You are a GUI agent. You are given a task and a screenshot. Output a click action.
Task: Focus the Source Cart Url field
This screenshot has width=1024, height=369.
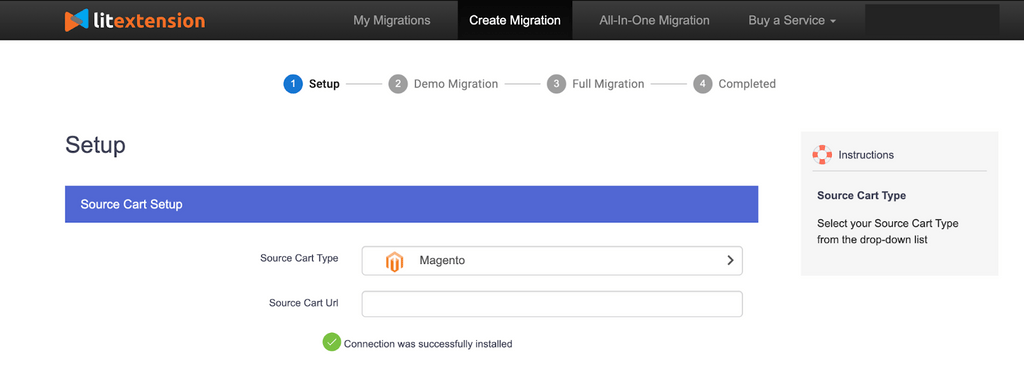click(x=552, y=304)
